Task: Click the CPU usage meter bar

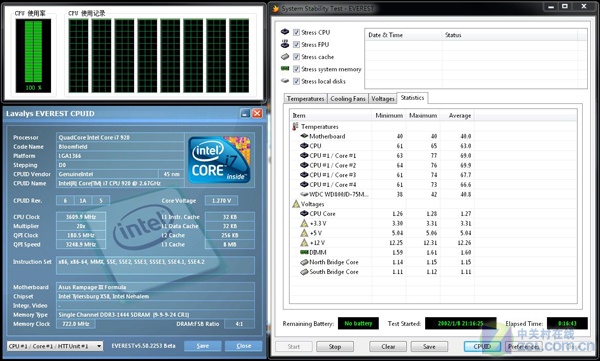Action: tap(33, 56)
